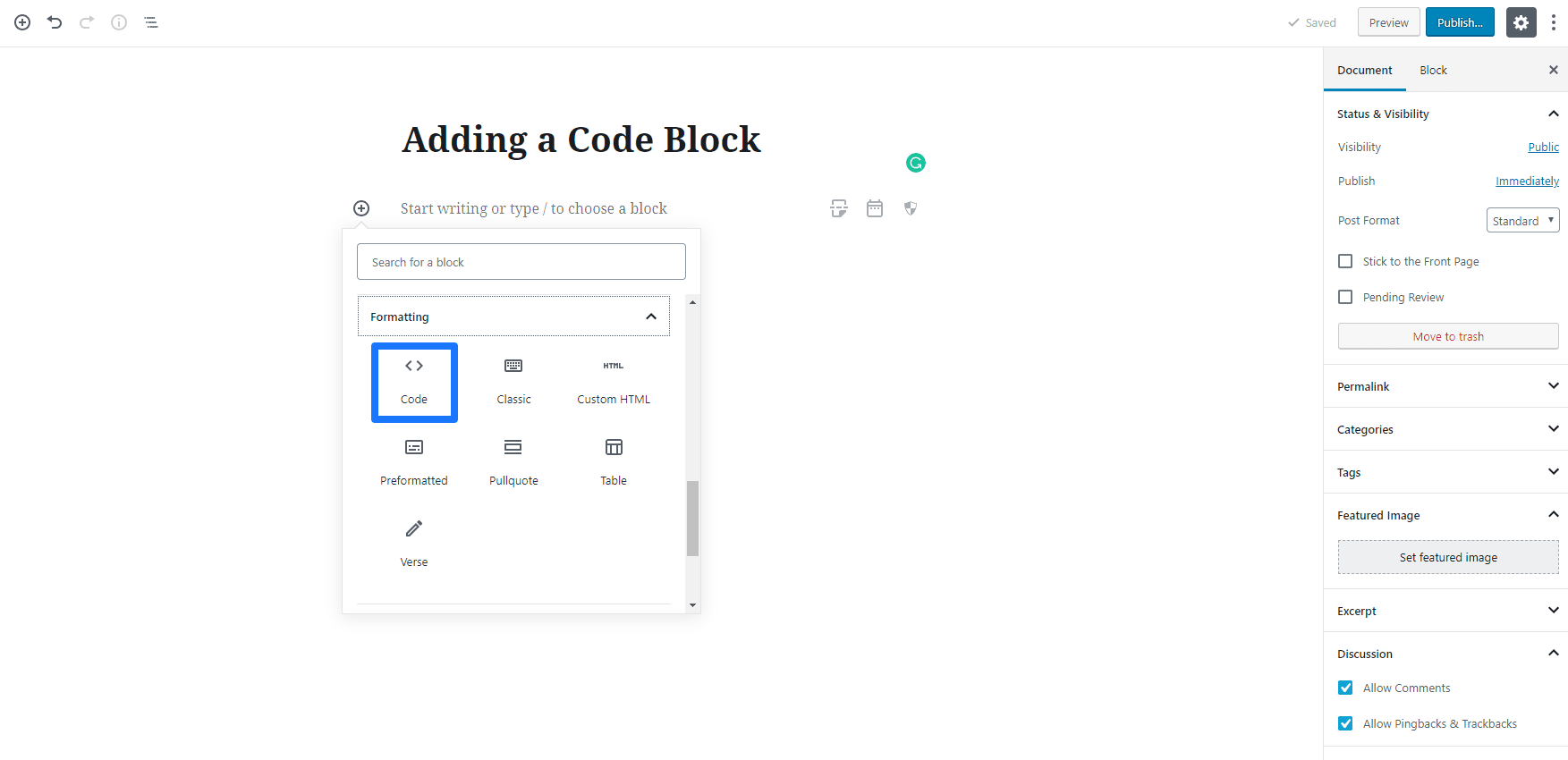Click the Search for a block field

[521, 262]
